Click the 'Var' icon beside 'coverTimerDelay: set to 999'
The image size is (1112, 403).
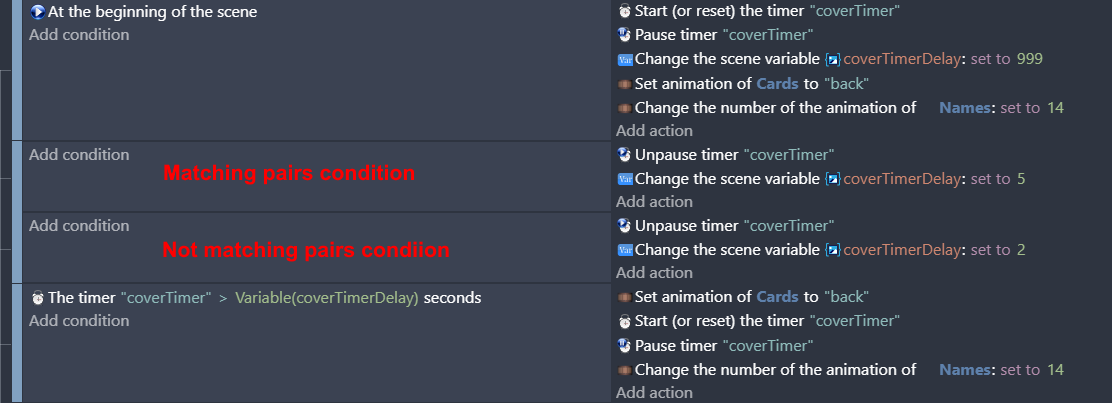[x=625, y=60]
